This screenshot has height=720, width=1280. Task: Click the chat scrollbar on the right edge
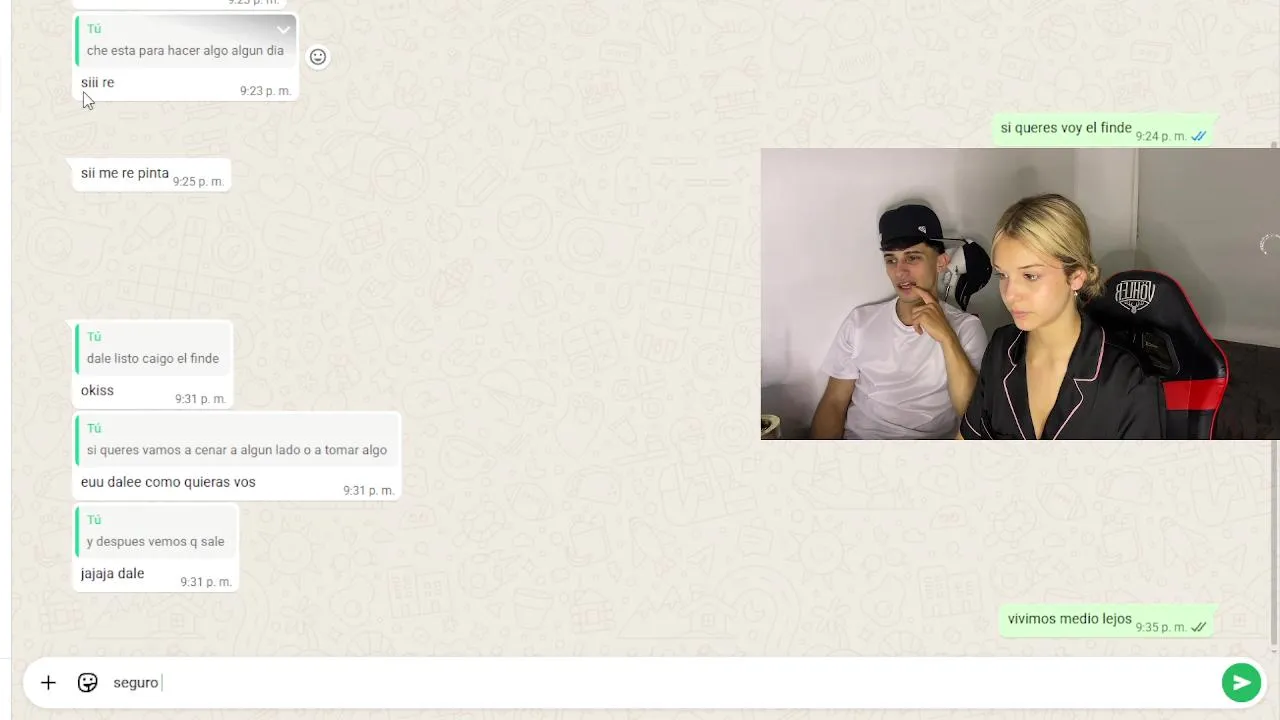[1274, 395]
